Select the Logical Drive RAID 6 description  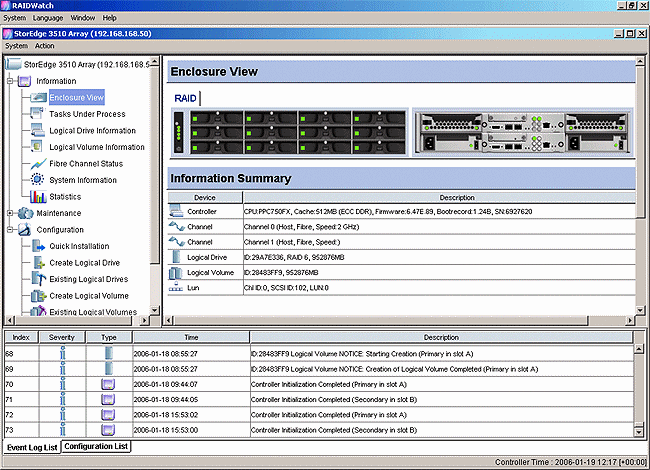(x=294, y=257)
